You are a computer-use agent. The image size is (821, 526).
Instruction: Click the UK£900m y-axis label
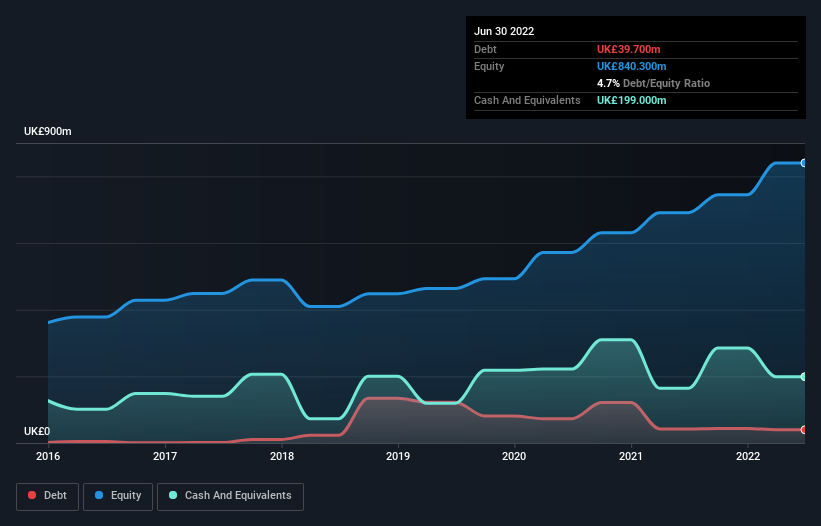click(48, 131)
